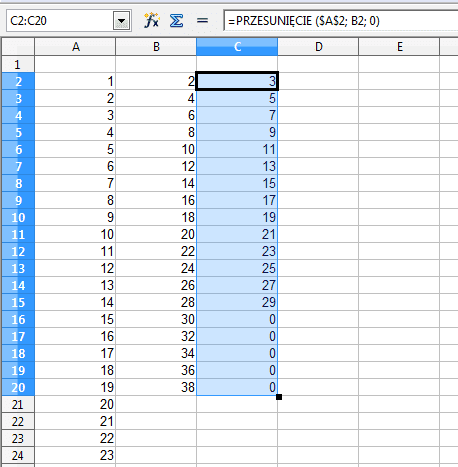Click the Sum sigma icon
This screenshot has height=467, width=458.
(x=176, y=21)
